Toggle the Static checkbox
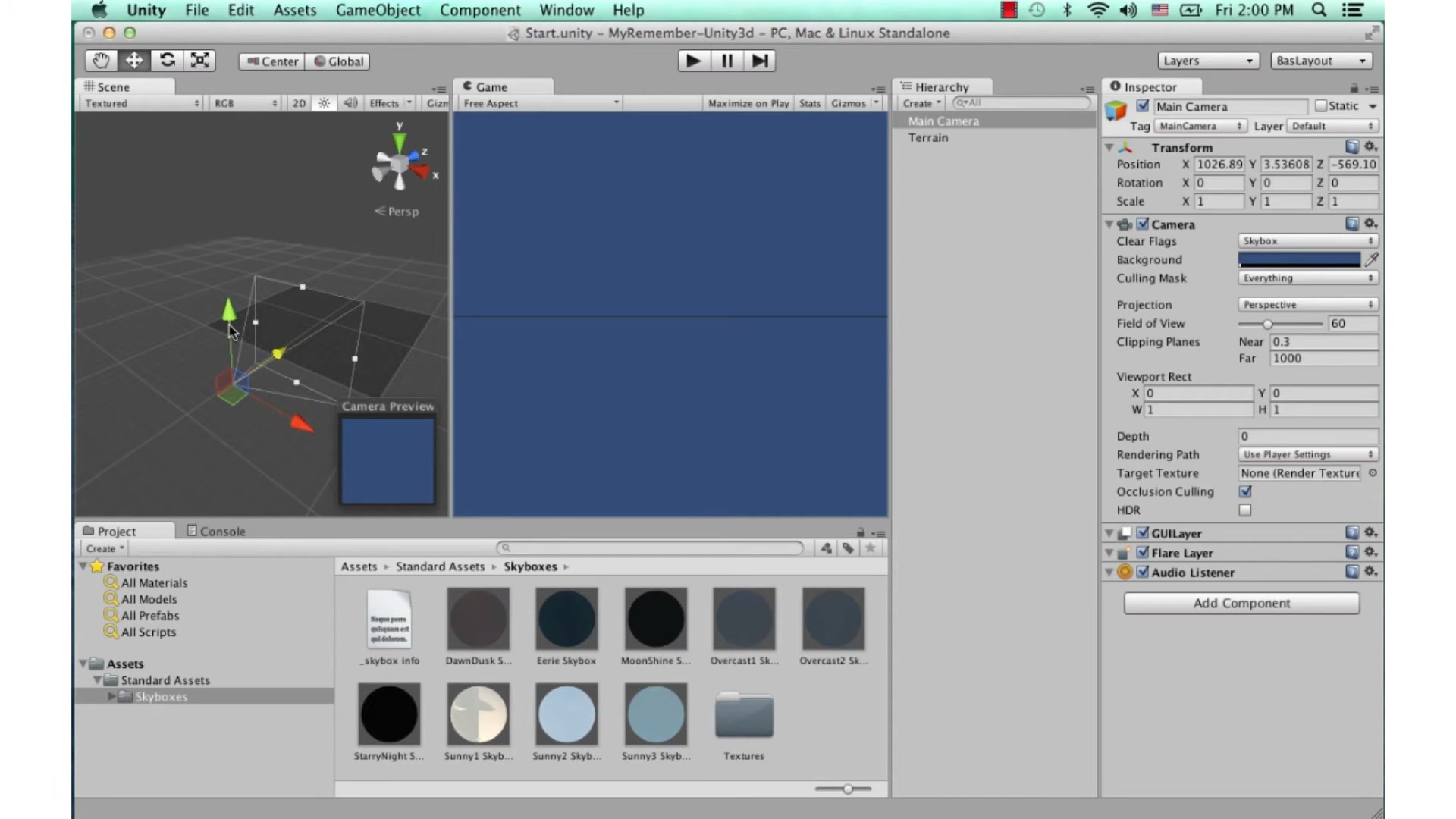Image resolution: width=1456 pixels, height=819 pixels. coord(1321,106)
